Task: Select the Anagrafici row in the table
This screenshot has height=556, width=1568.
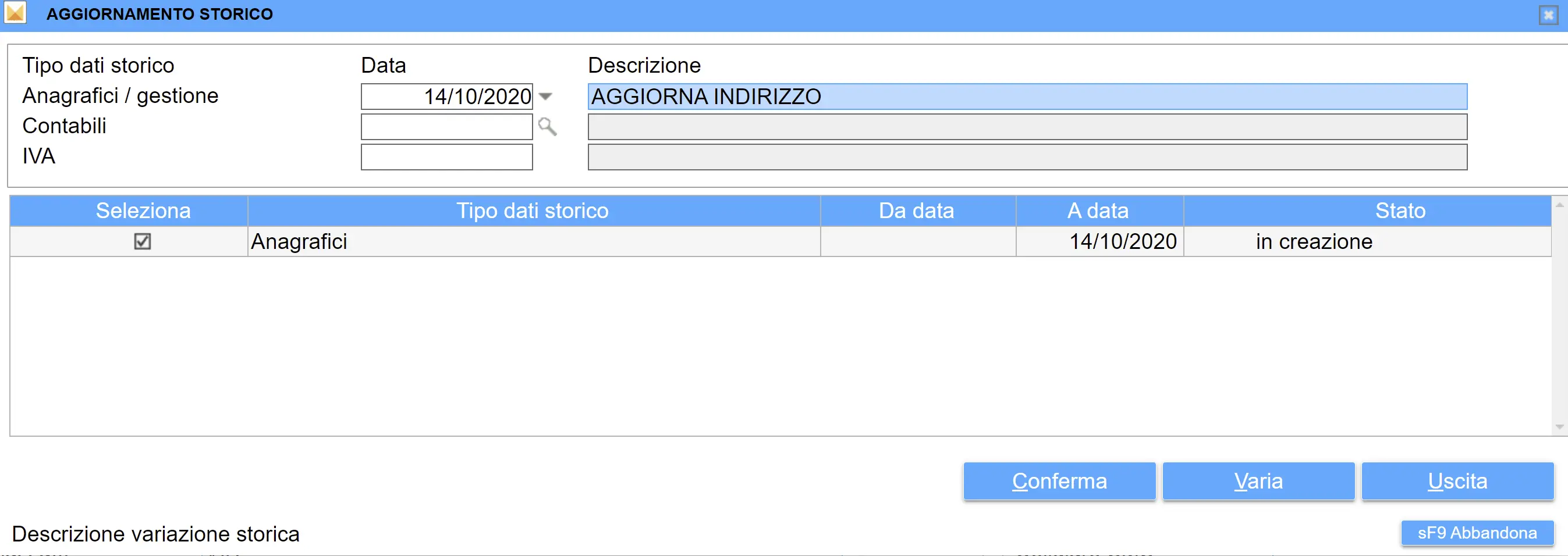Action: point(533,241)
